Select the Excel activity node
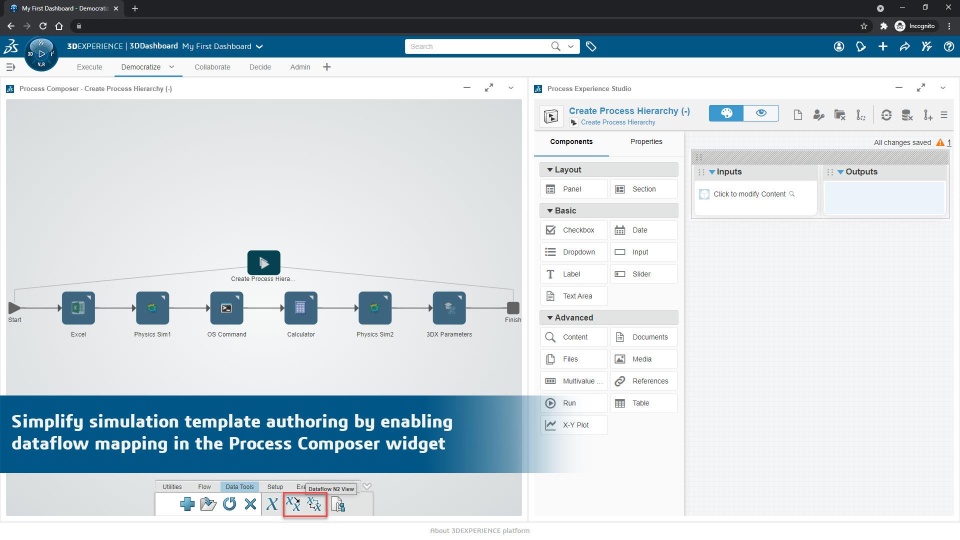The height and width of the screenshot is (540, 960). (78, 308)
